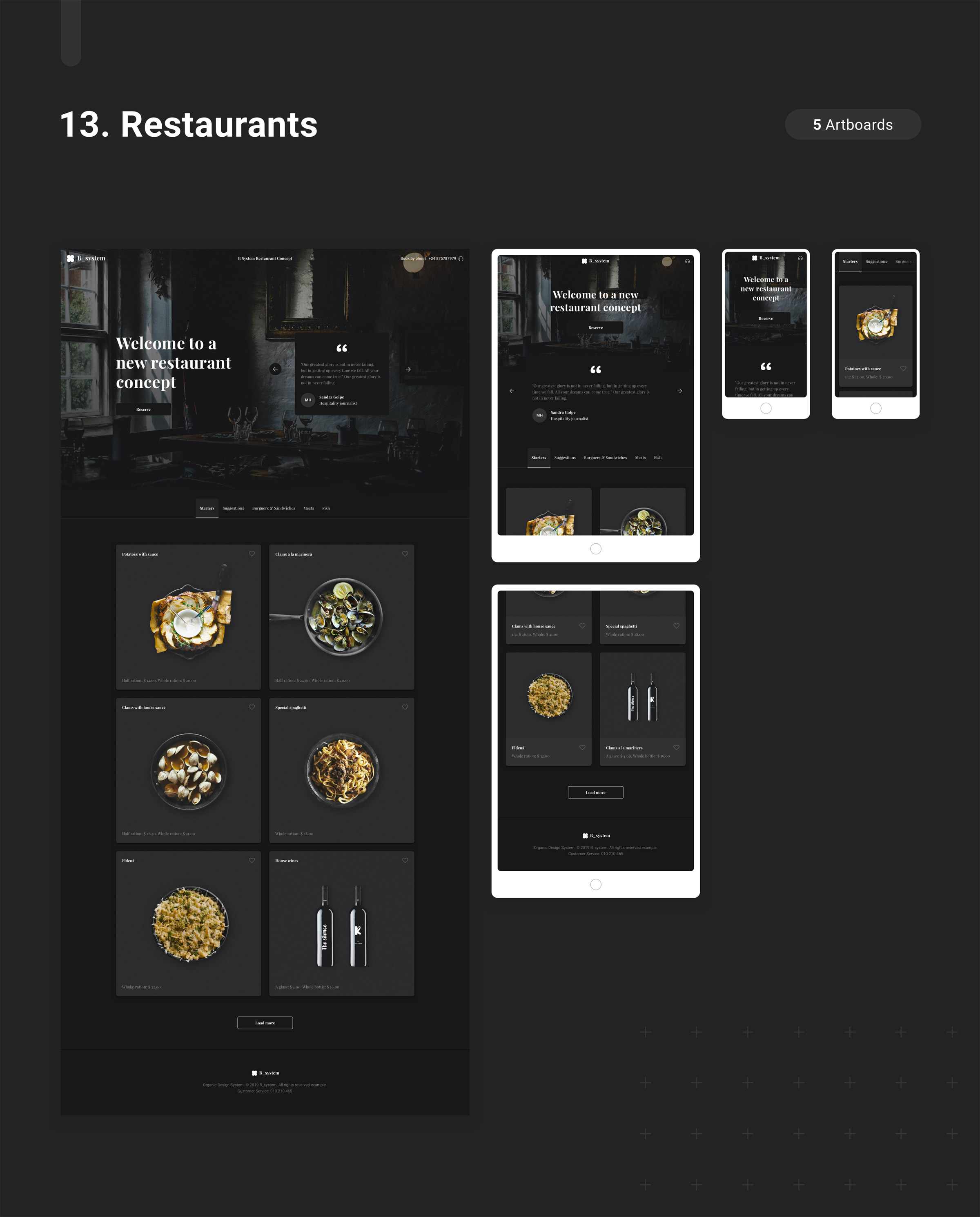Expand the Fish category tab
Viewport: 980px width, 1217px height.
pos(325,508)
